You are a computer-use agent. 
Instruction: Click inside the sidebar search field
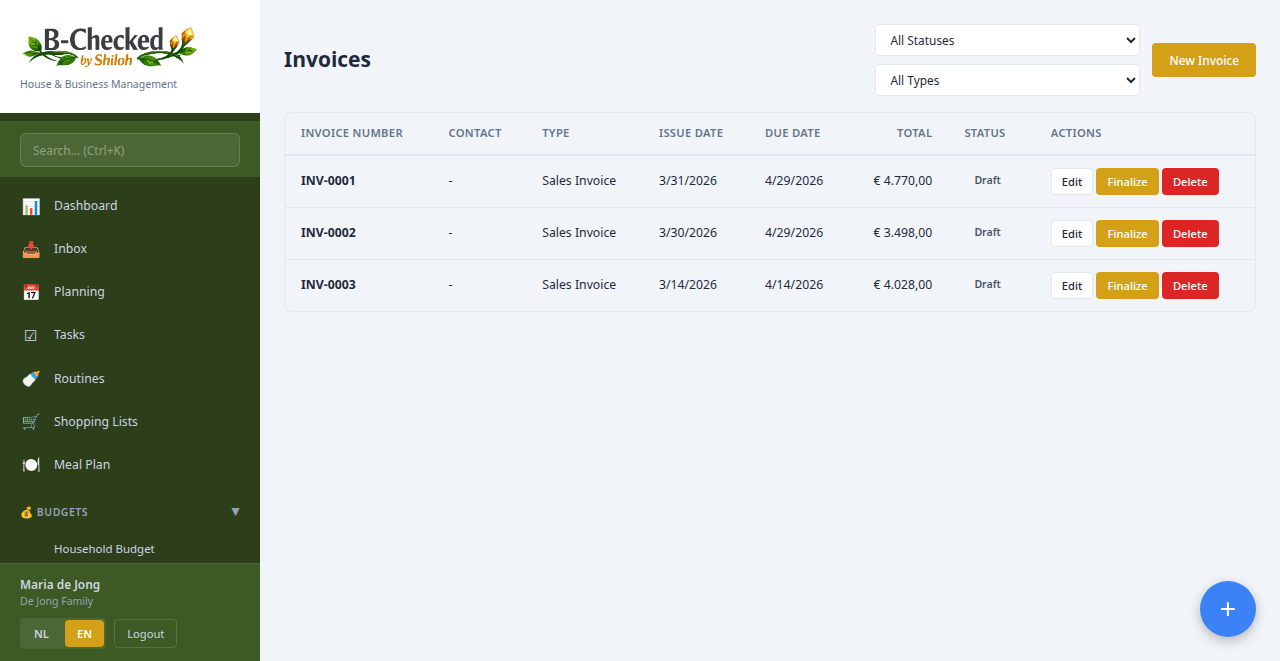pyautogui.click(x=129, y=149)
